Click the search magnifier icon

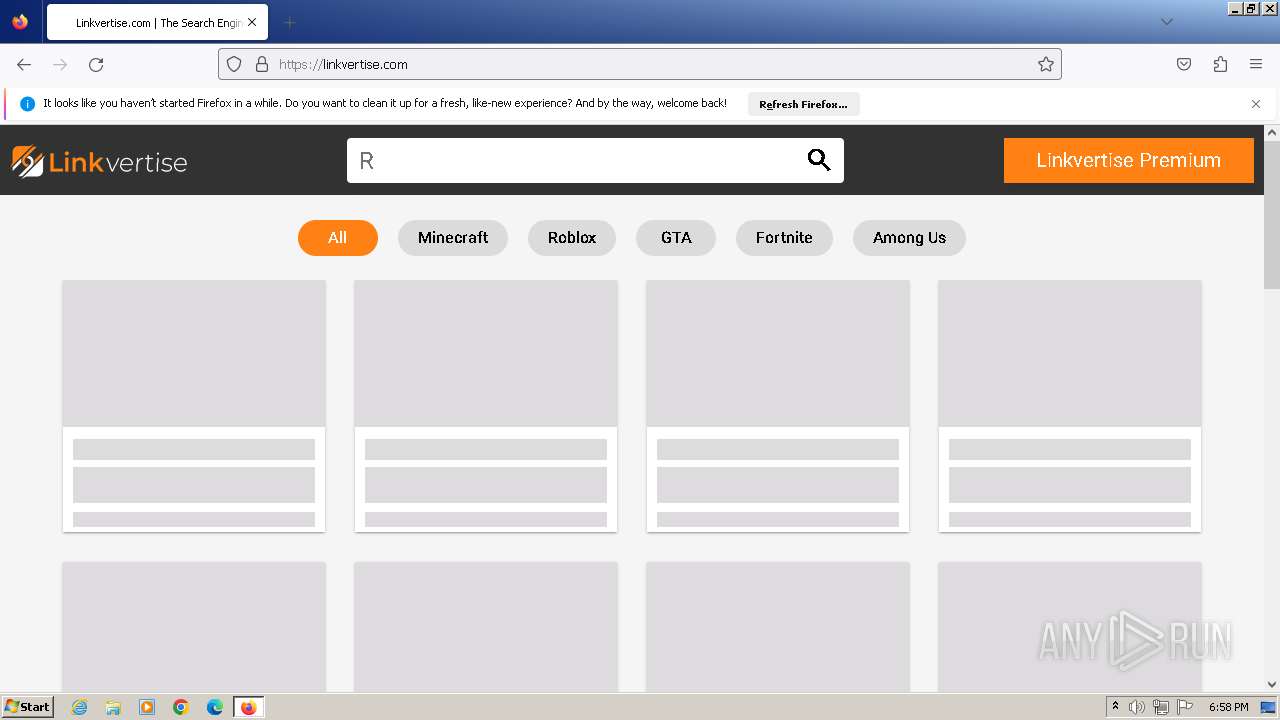(819, 160)
